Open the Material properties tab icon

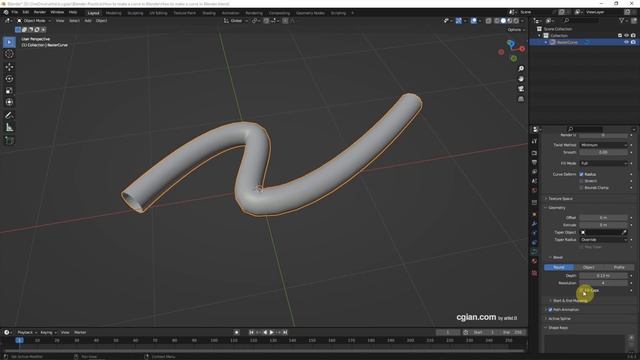[534, 261]
